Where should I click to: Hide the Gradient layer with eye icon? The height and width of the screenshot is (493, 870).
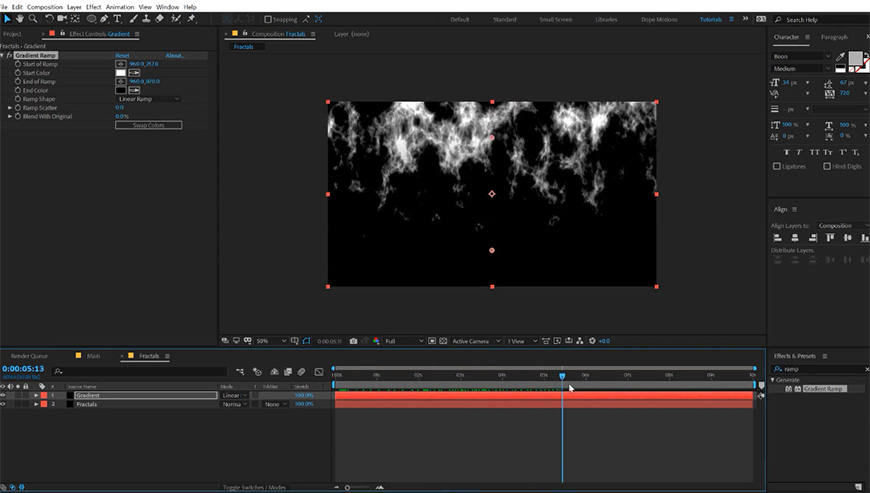point(3,396)
